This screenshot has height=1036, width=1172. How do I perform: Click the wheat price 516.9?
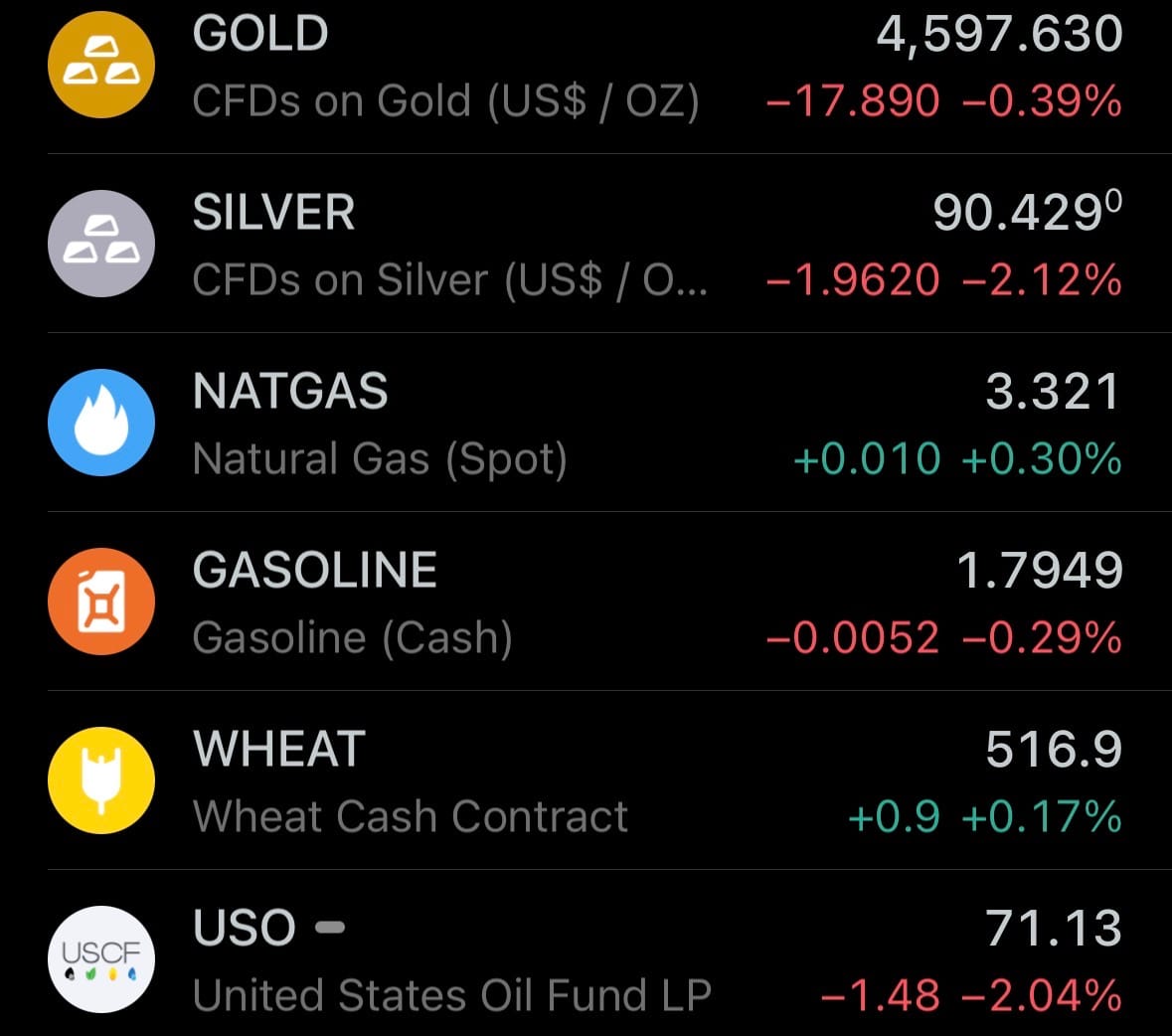pyautogui.click(x=1054, y=749)
